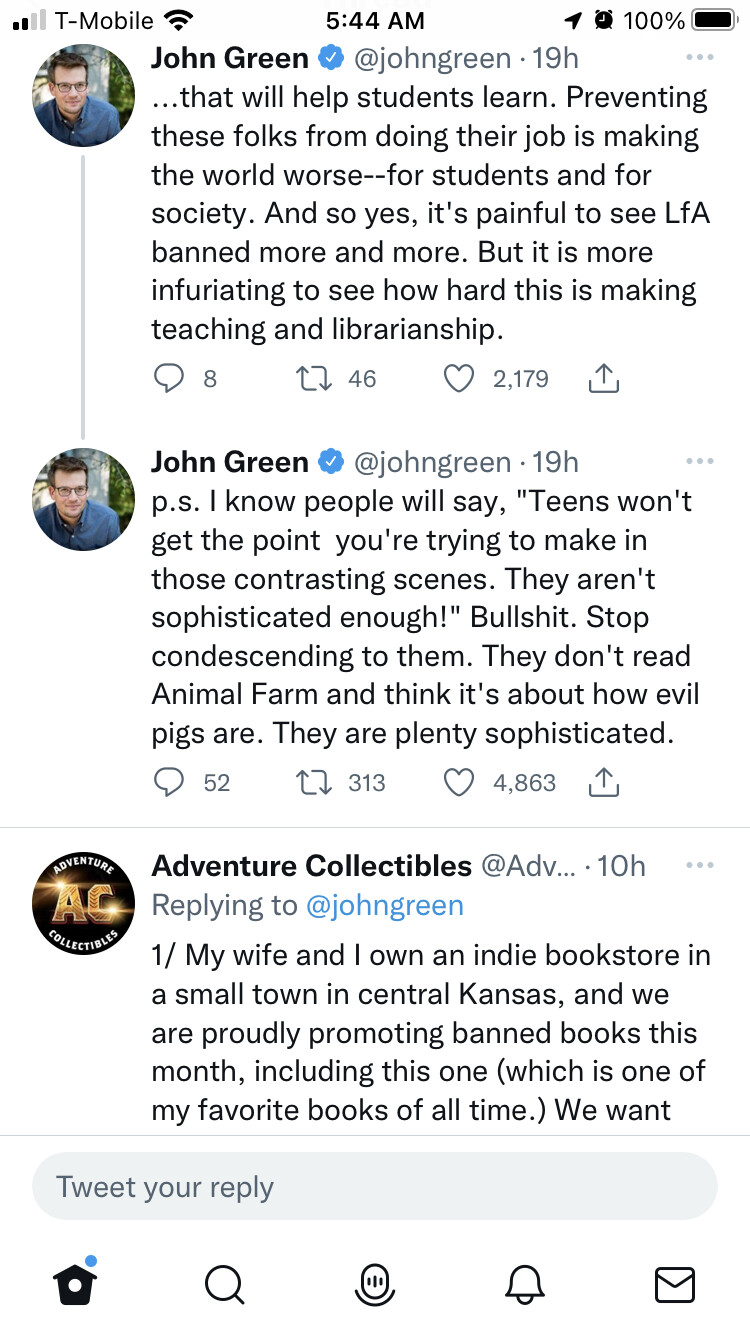Viewport: 750px width, 1334px height.
Task: Like the Animal Farm tweet with 4,863 likes
Action: (x=457, y=782)
